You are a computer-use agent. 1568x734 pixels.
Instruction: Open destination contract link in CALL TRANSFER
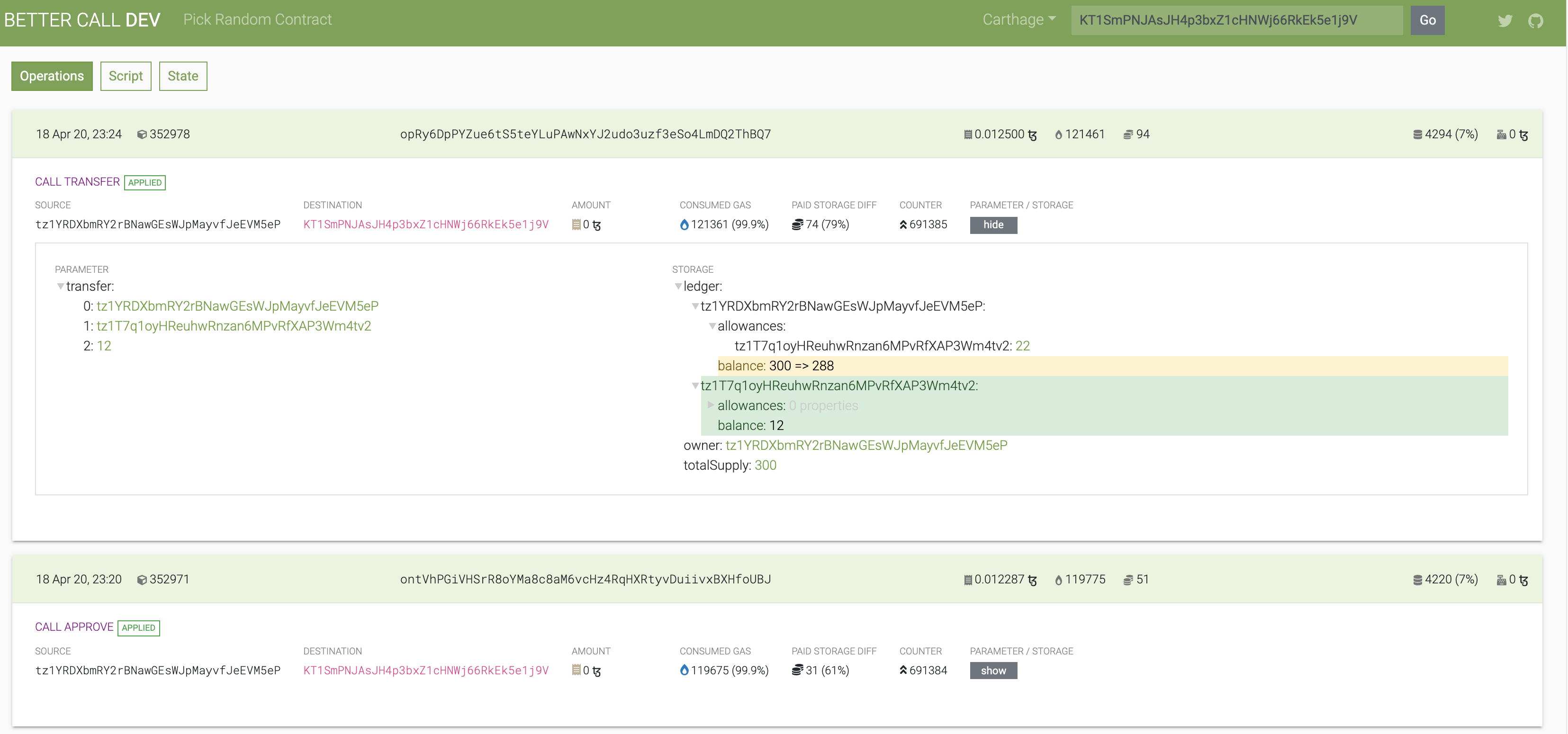coord(426,224)
